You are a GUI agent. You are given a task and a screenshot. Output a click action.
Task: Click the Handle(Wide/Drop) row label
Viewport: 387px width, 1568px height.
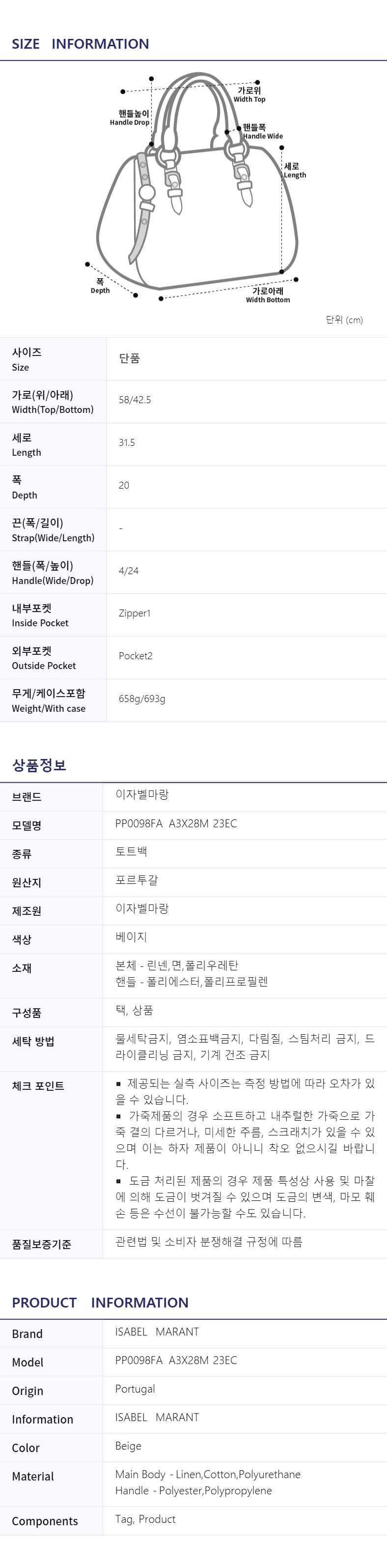(x=53, y=572)
